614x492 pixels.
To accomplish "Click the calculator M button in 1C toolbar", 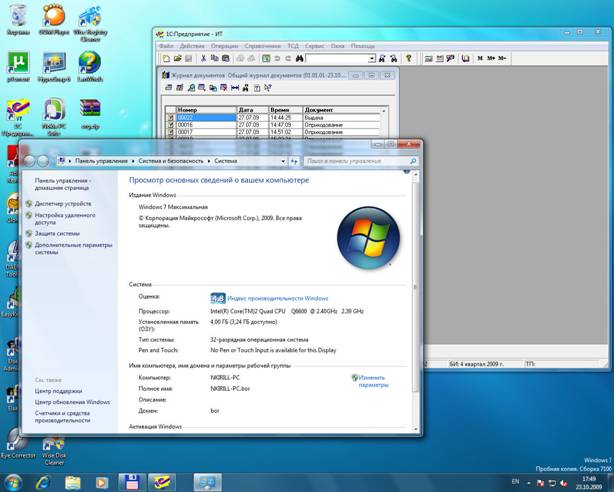I will (480, 58).
